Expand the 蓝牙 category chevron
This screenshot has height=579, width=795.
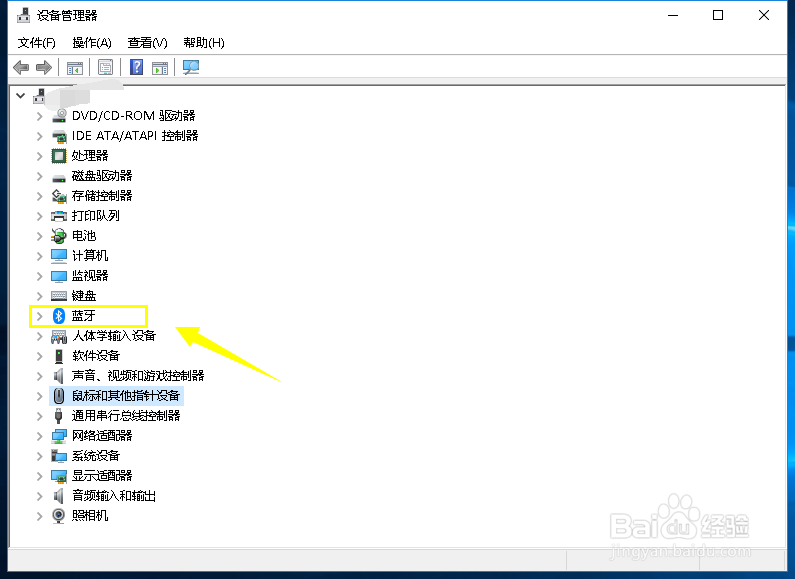coord(40,316)
